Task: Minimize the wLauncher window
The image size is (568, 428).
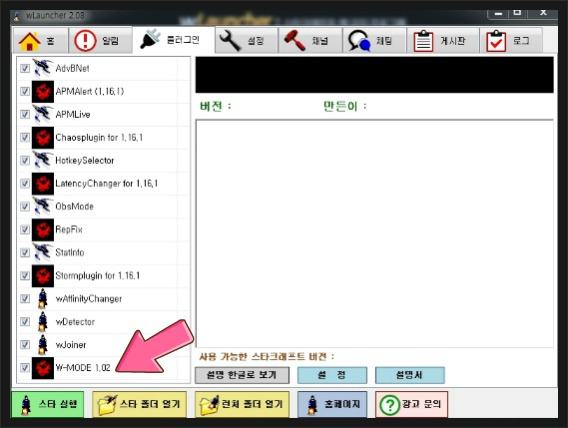Action: [498, 13]
